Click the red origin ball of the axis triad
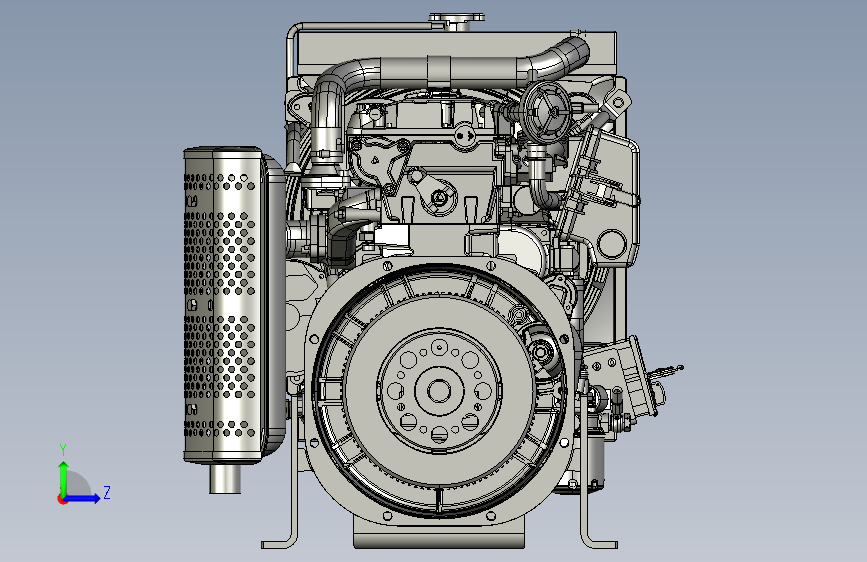 click(x=62, y=499)
